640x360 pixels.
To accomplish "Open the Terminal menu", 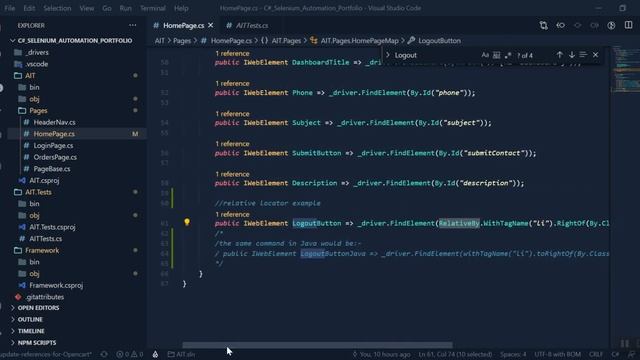I will [x=153, y=8].
